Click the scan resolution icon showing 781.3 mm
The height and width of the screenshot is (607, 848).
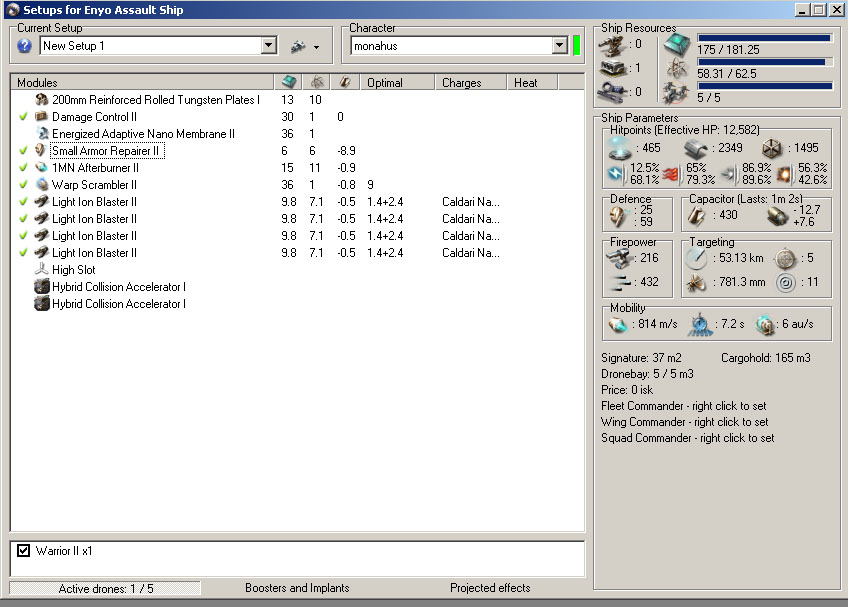tap(697, 282)
